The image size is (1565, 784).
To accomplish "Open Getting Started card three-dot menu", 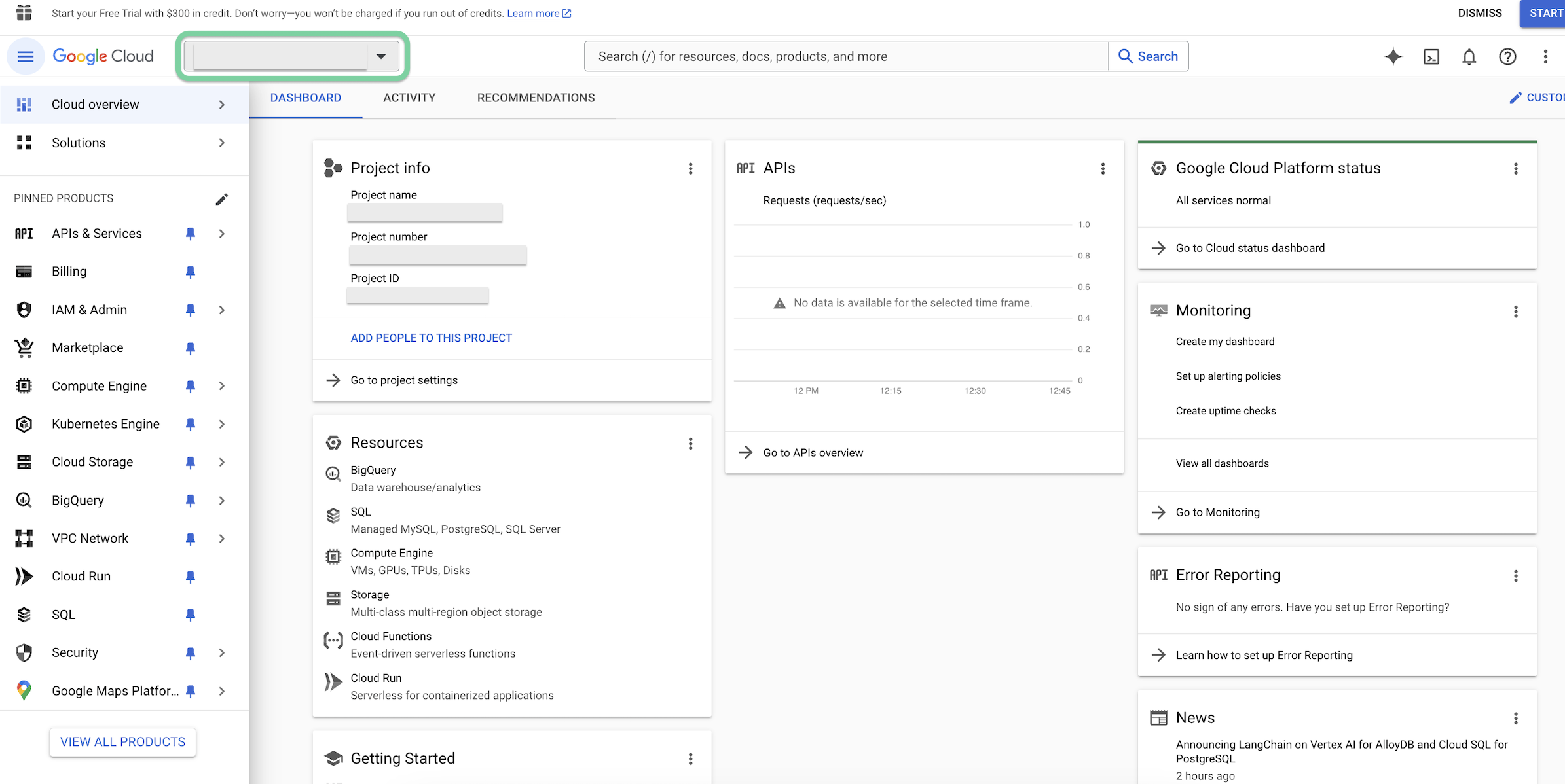I will [690, 759].
